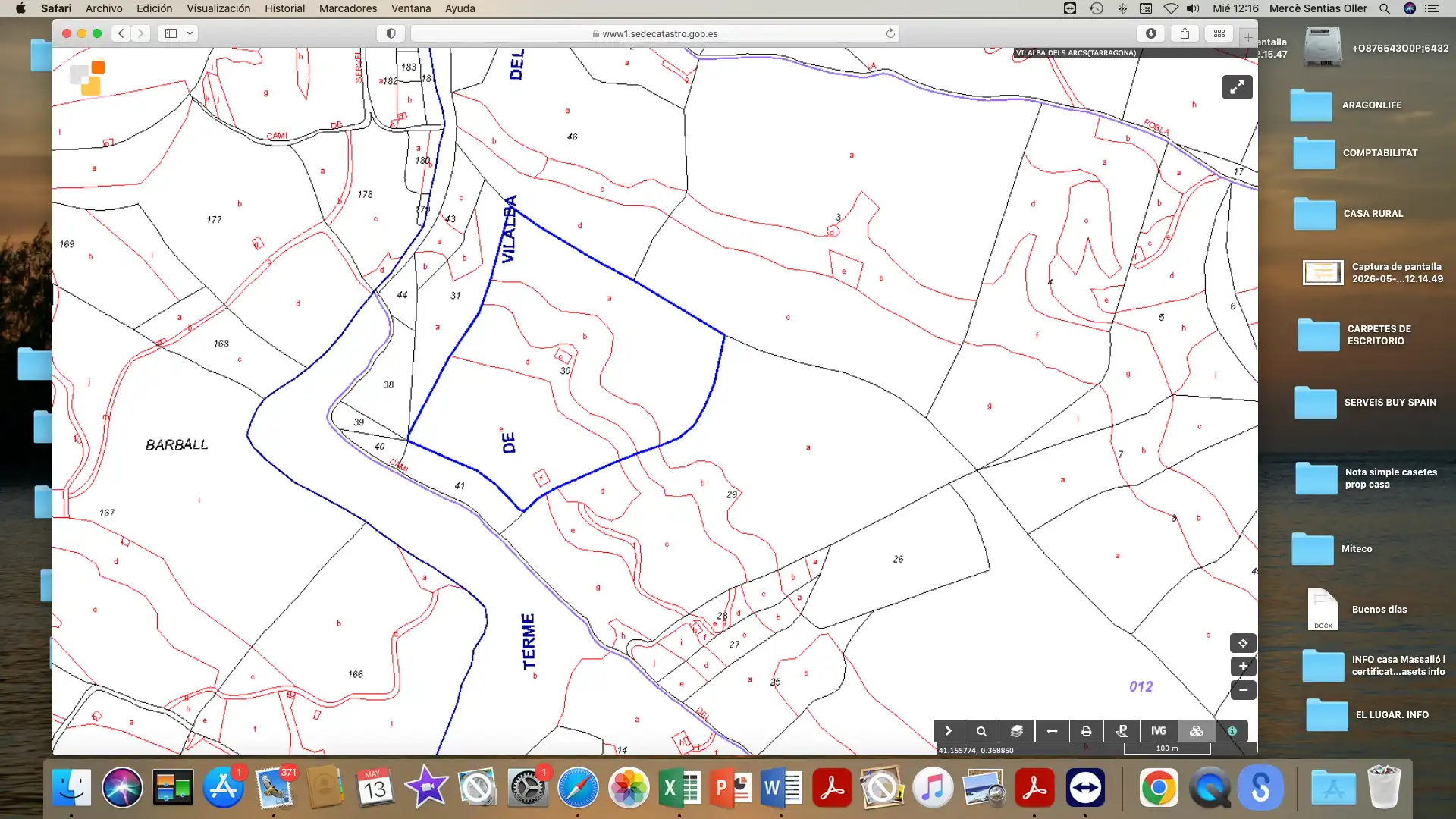Open Notification Center list icon
This screenshot has width=1456, height=819.
[x=1432, y=8]
